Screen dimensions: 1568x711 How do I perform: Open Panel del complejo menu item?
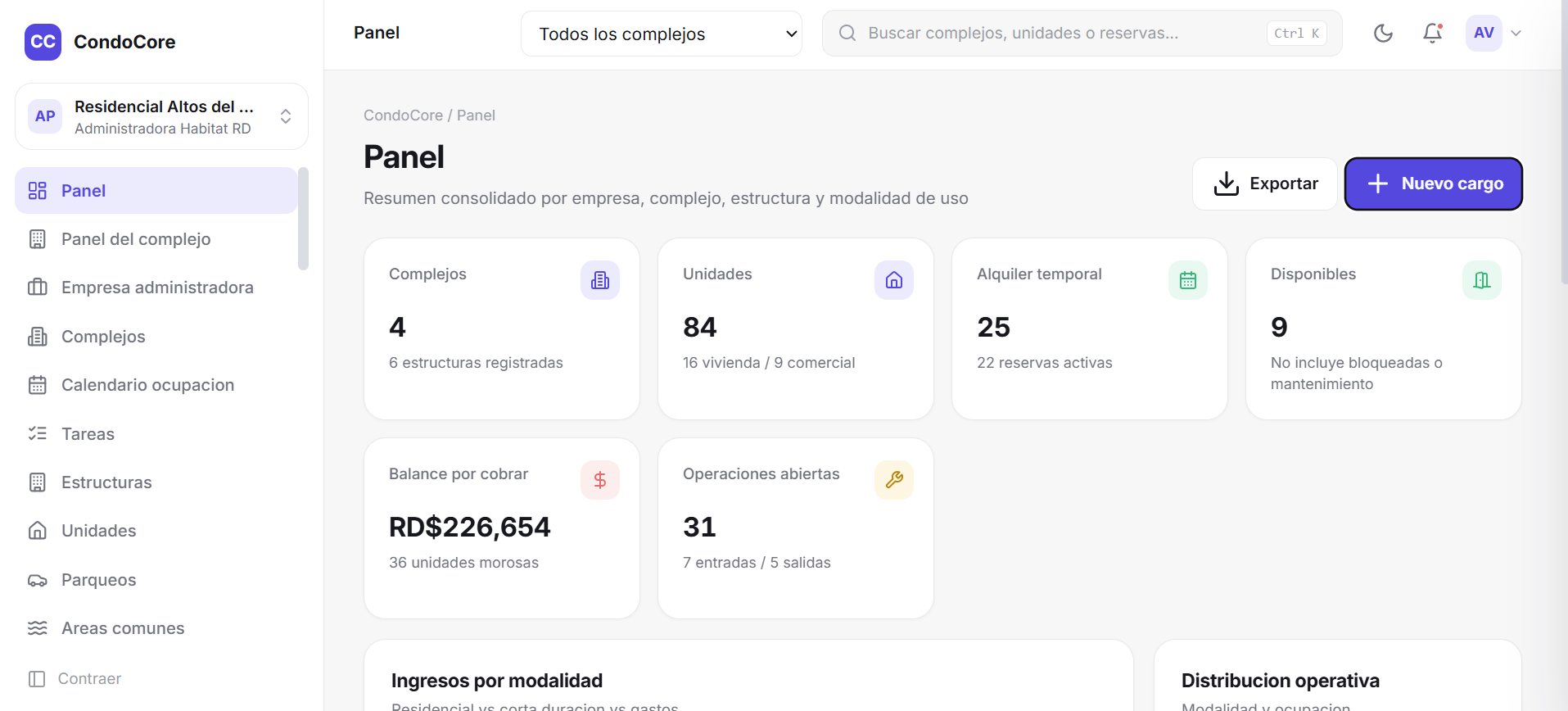[x=156, y=239]
